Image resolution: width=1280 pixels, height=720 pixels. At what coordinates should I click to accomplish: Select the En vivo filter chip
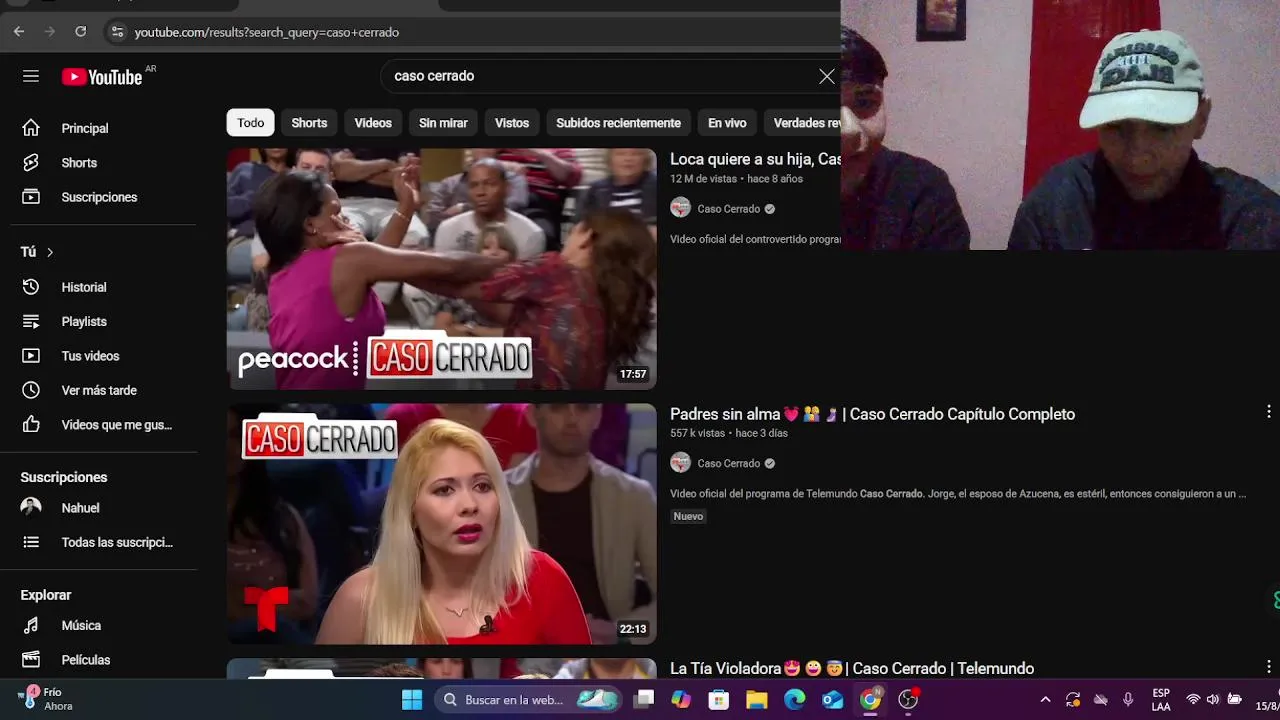coord(727,123)
